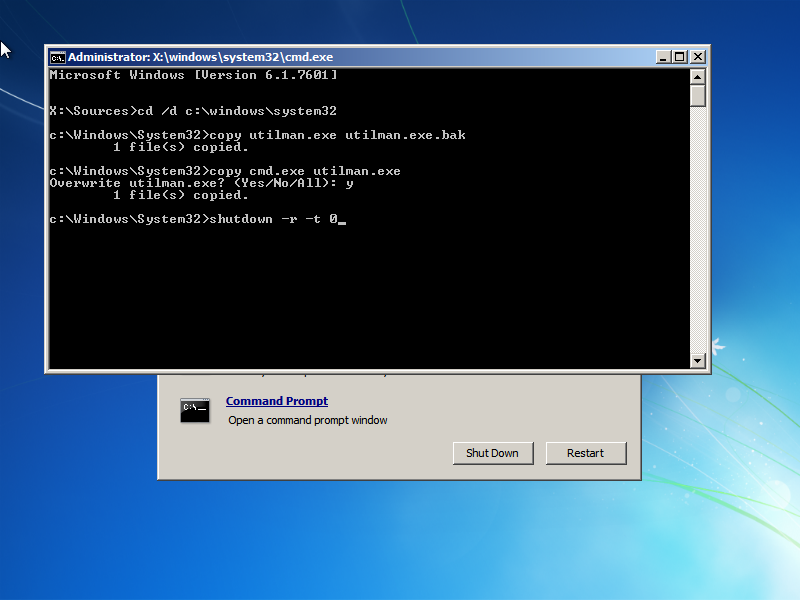The image size is (800, 600).
Task: Open the cmd.exe system menu icon
Action: [x=60, y=57]
